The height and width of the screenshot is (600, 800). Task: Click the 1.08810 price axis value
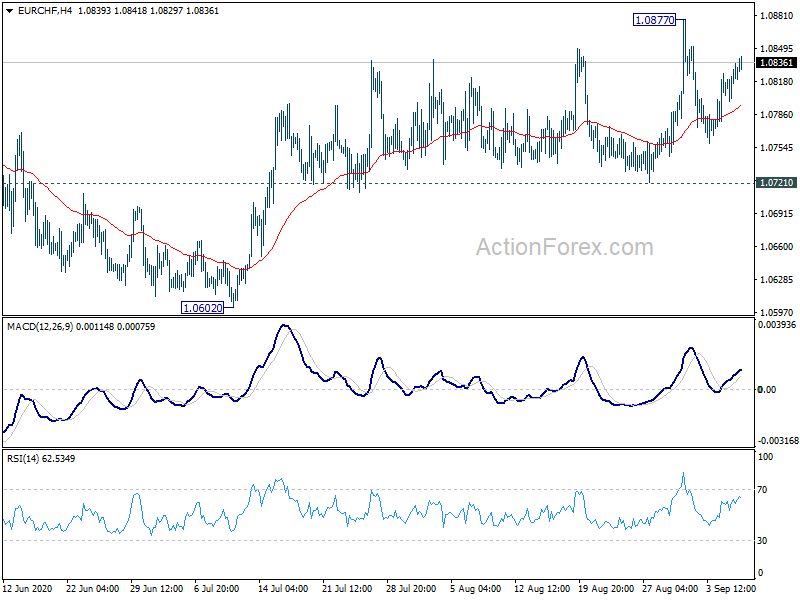[777, 16]
